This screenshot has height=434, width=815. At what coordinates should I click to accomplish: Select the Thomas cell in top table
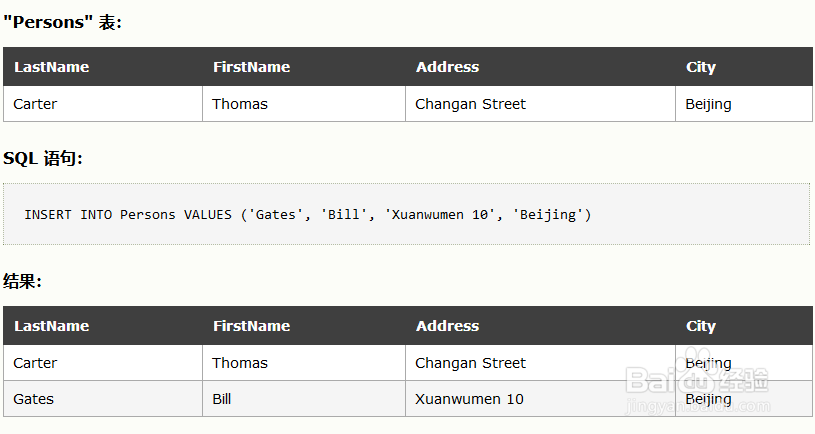point(240,104)
